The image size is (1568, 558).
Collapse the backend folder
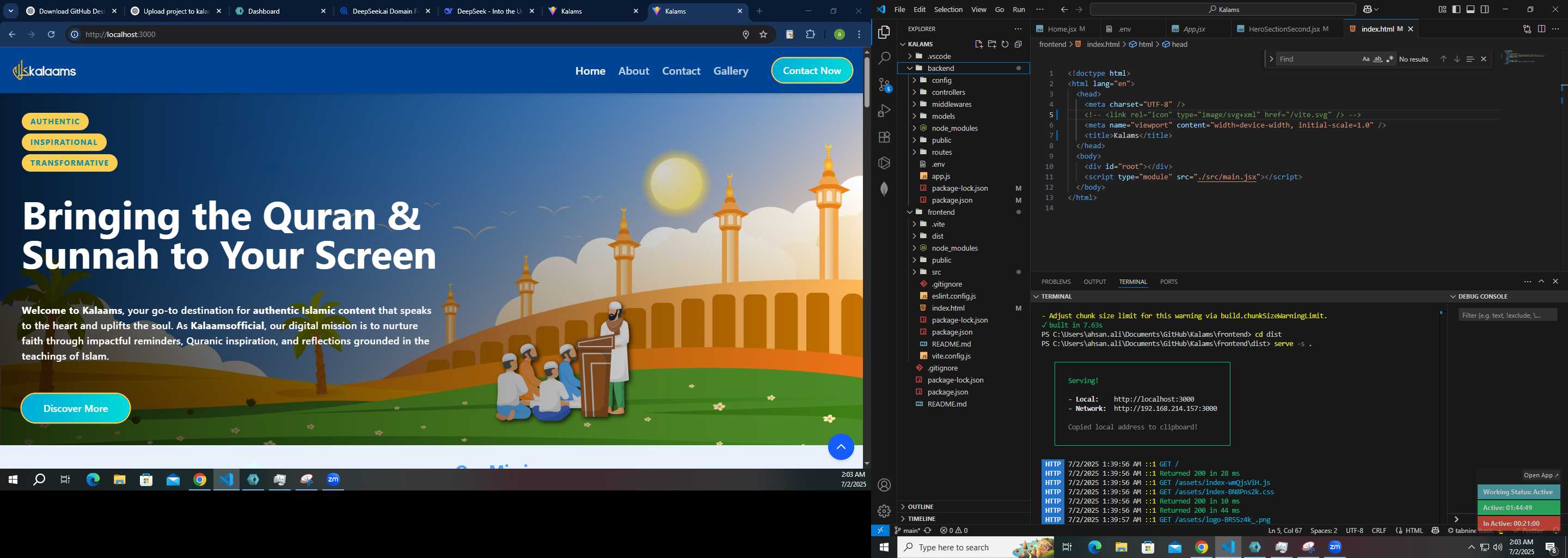[909, 68]
